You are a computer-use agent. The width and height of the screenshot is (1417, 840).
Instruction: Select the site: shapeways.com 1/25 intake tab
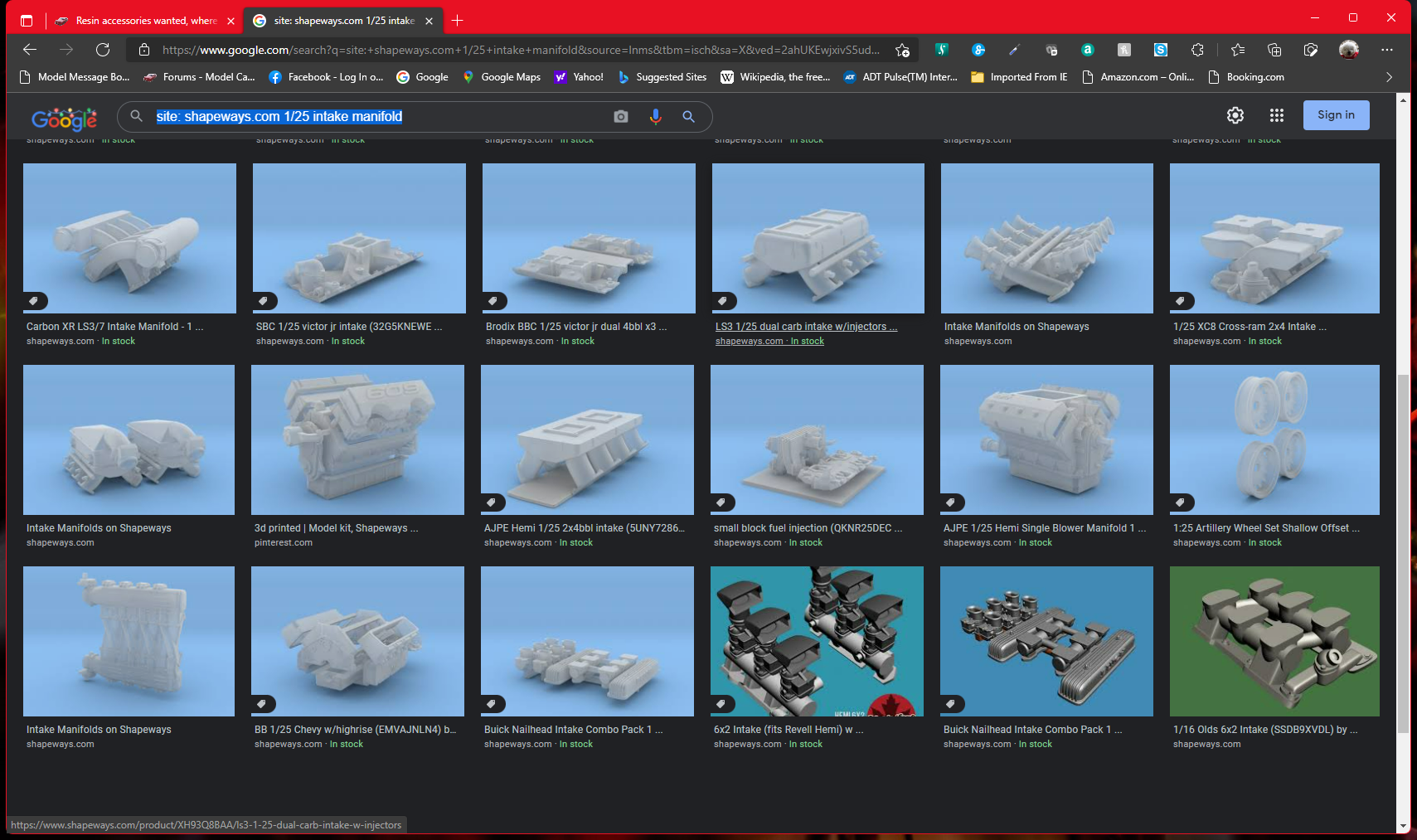point(343,21)
